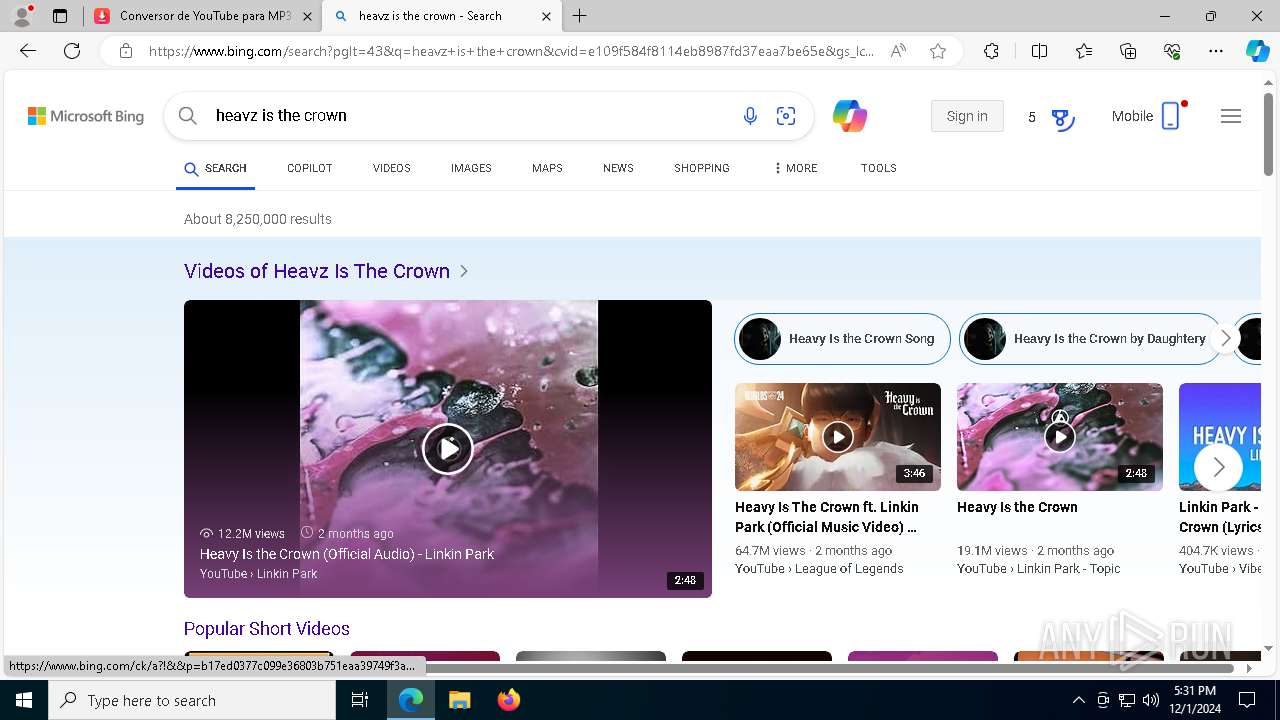Open the Extensions puzzle icon

click(991, 51)
